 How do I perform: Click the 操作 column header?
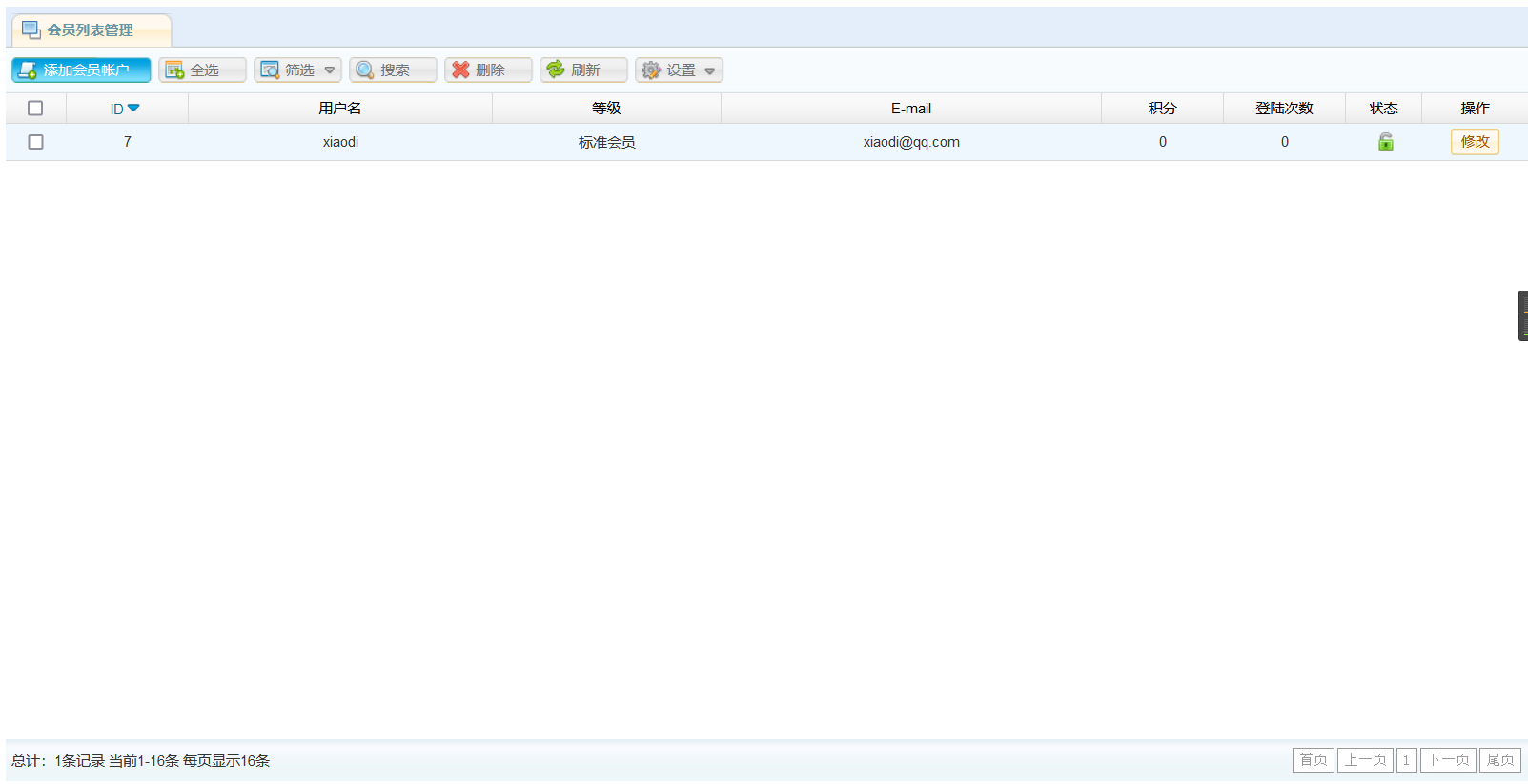click(1475, 109)
